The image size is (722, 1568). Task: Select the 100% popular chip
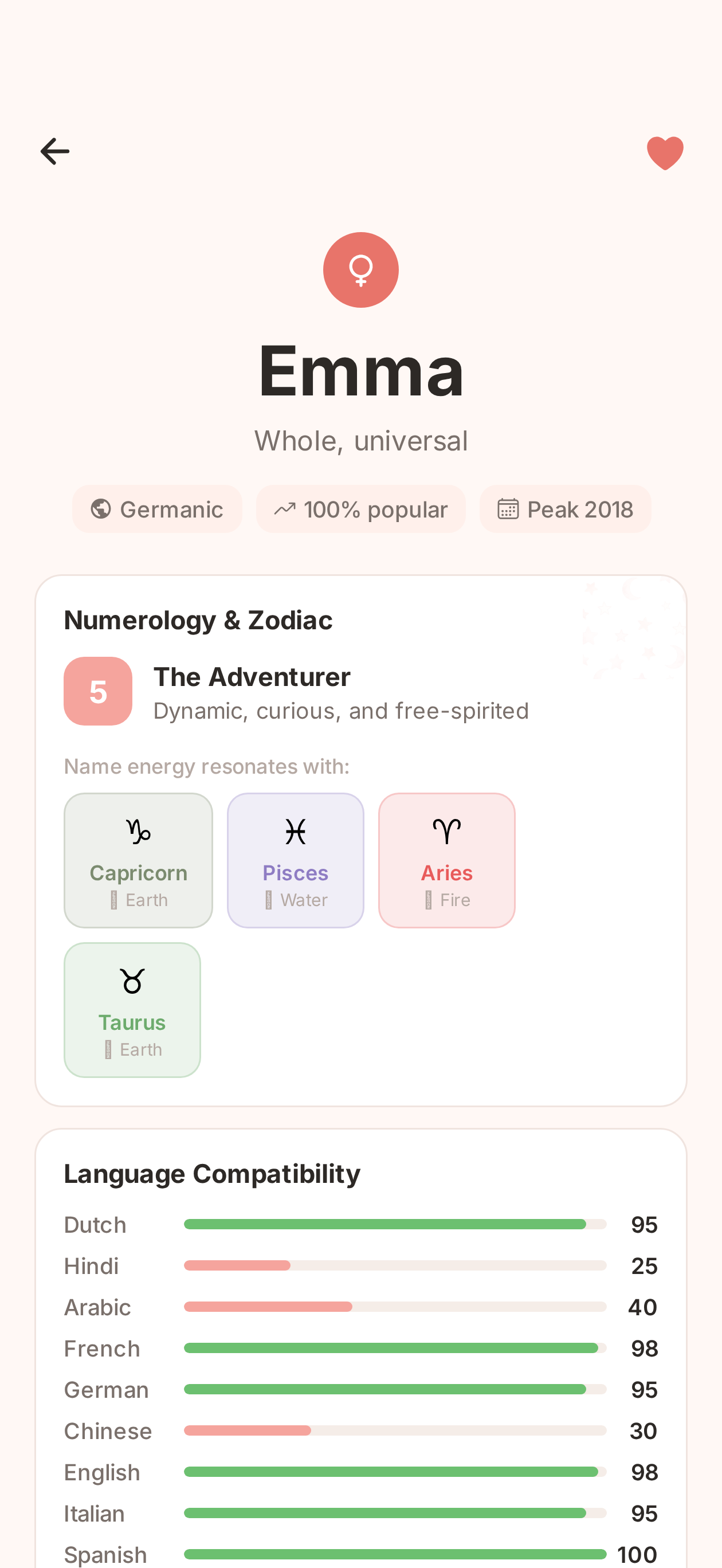pyautogui.click(x=361, y=509)
